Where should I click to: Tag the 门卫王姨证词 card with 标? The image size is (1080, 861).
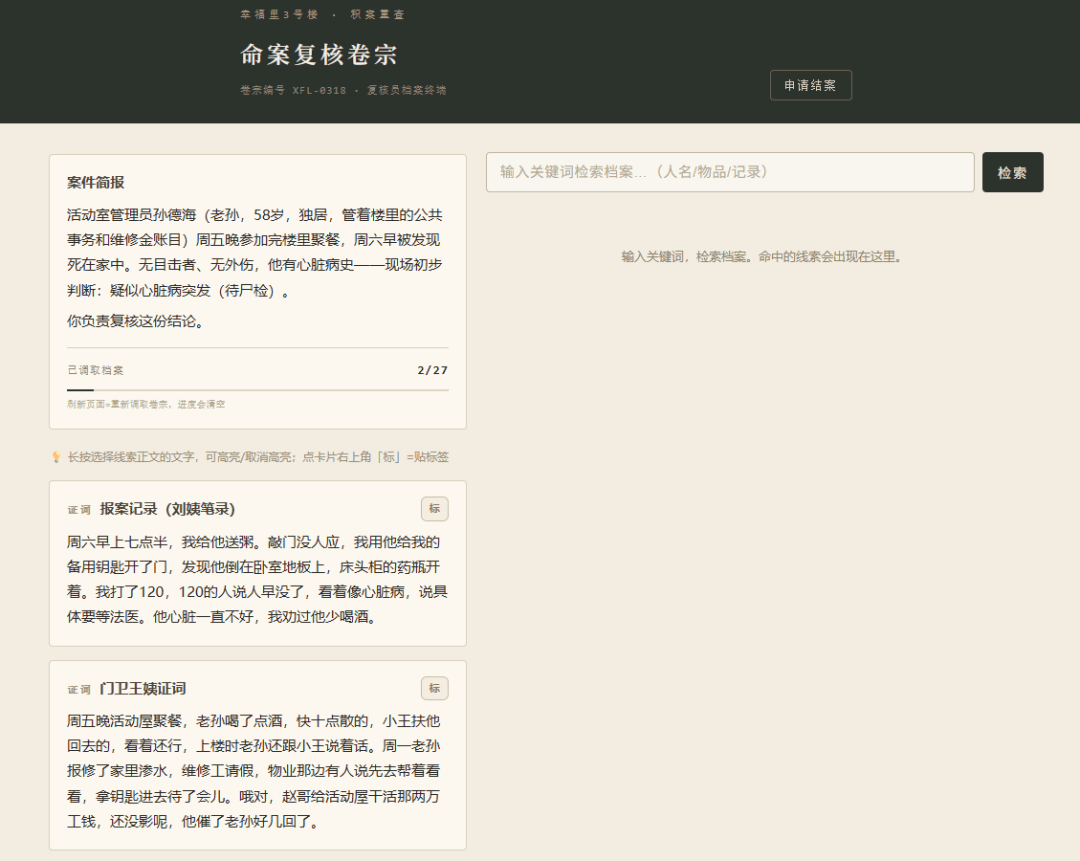coord(435,688)
